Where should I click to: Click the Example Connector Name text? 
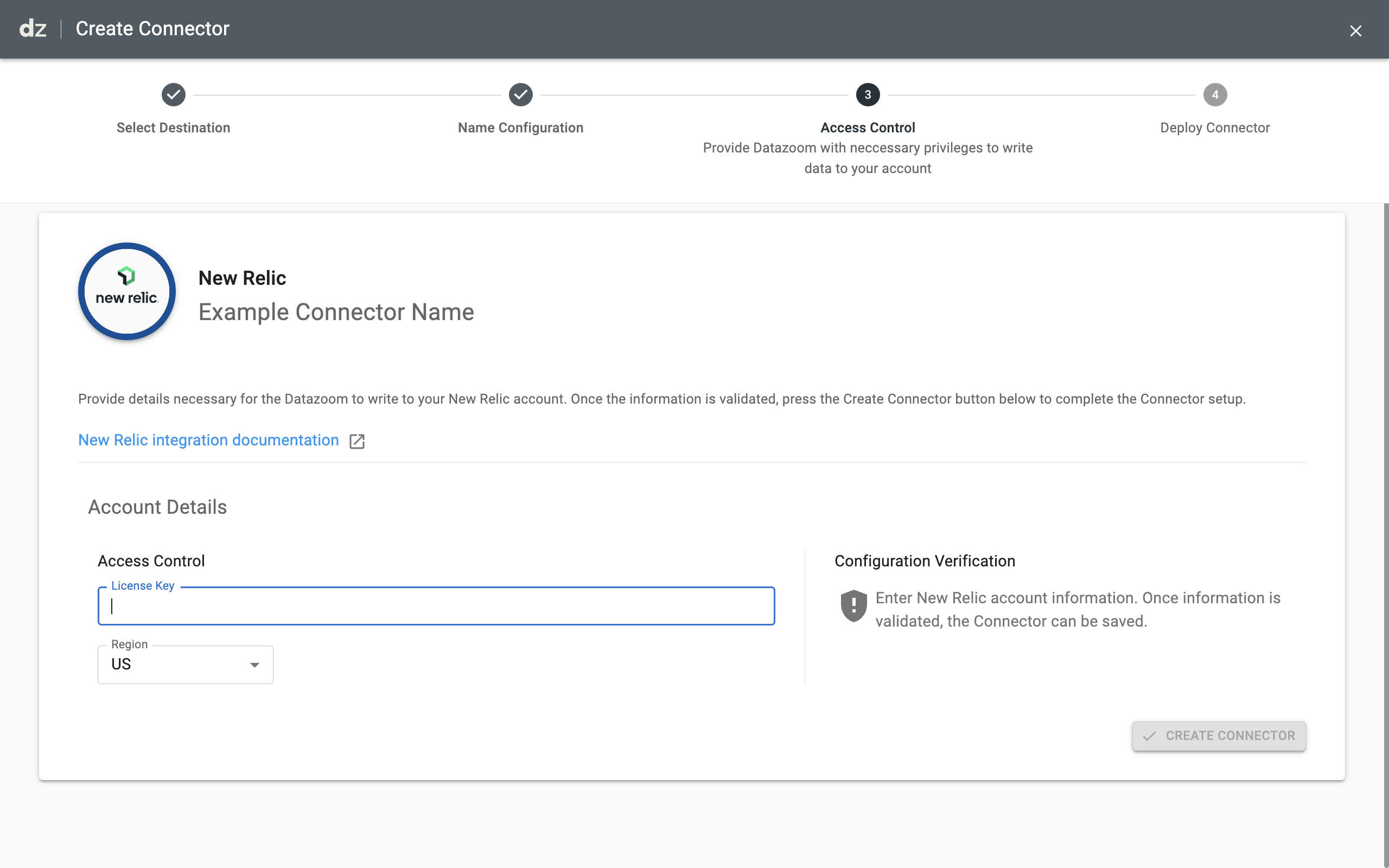(336, 312)
